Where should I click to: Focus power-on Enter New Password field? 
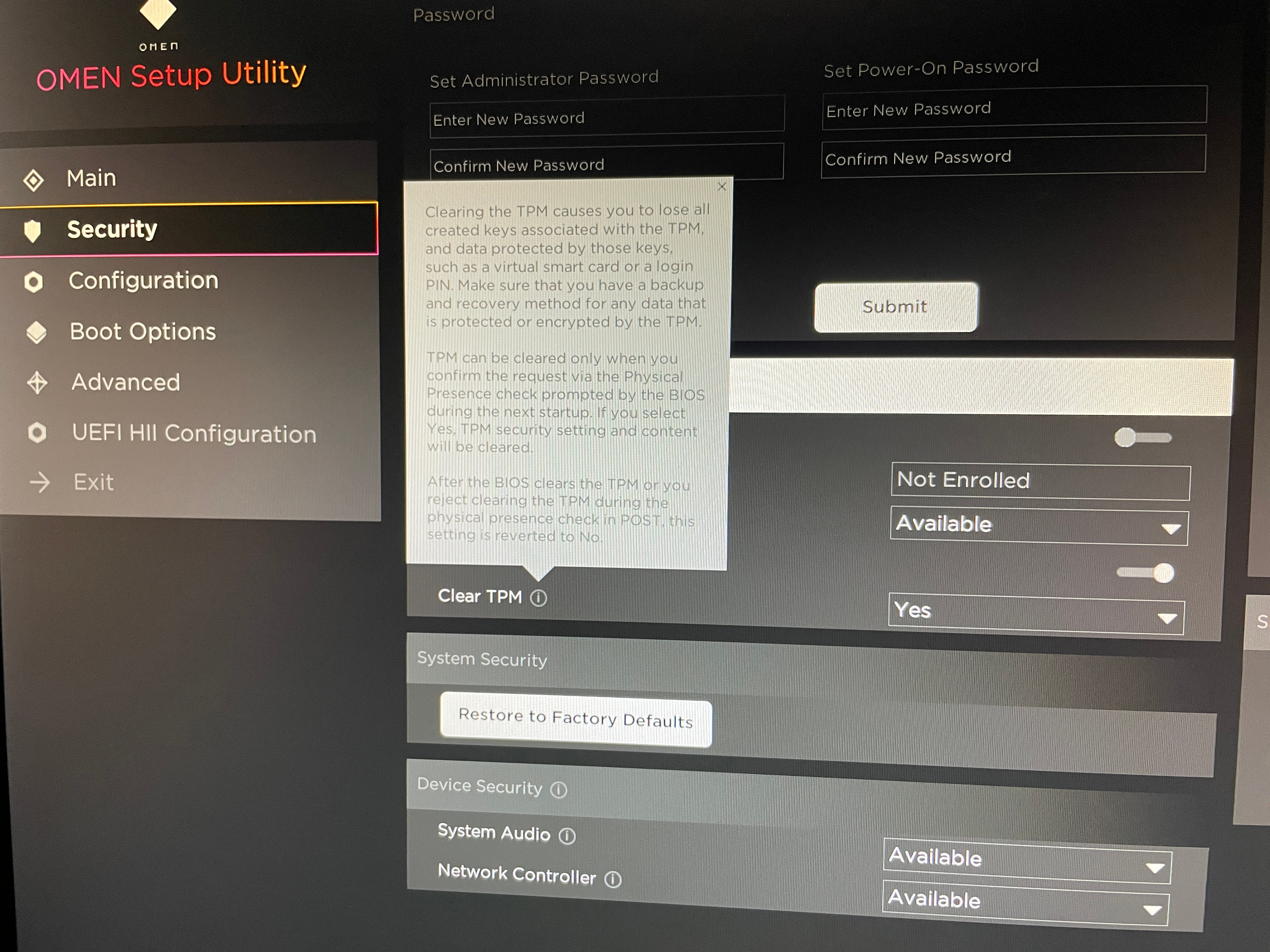tap(1015, 107)
